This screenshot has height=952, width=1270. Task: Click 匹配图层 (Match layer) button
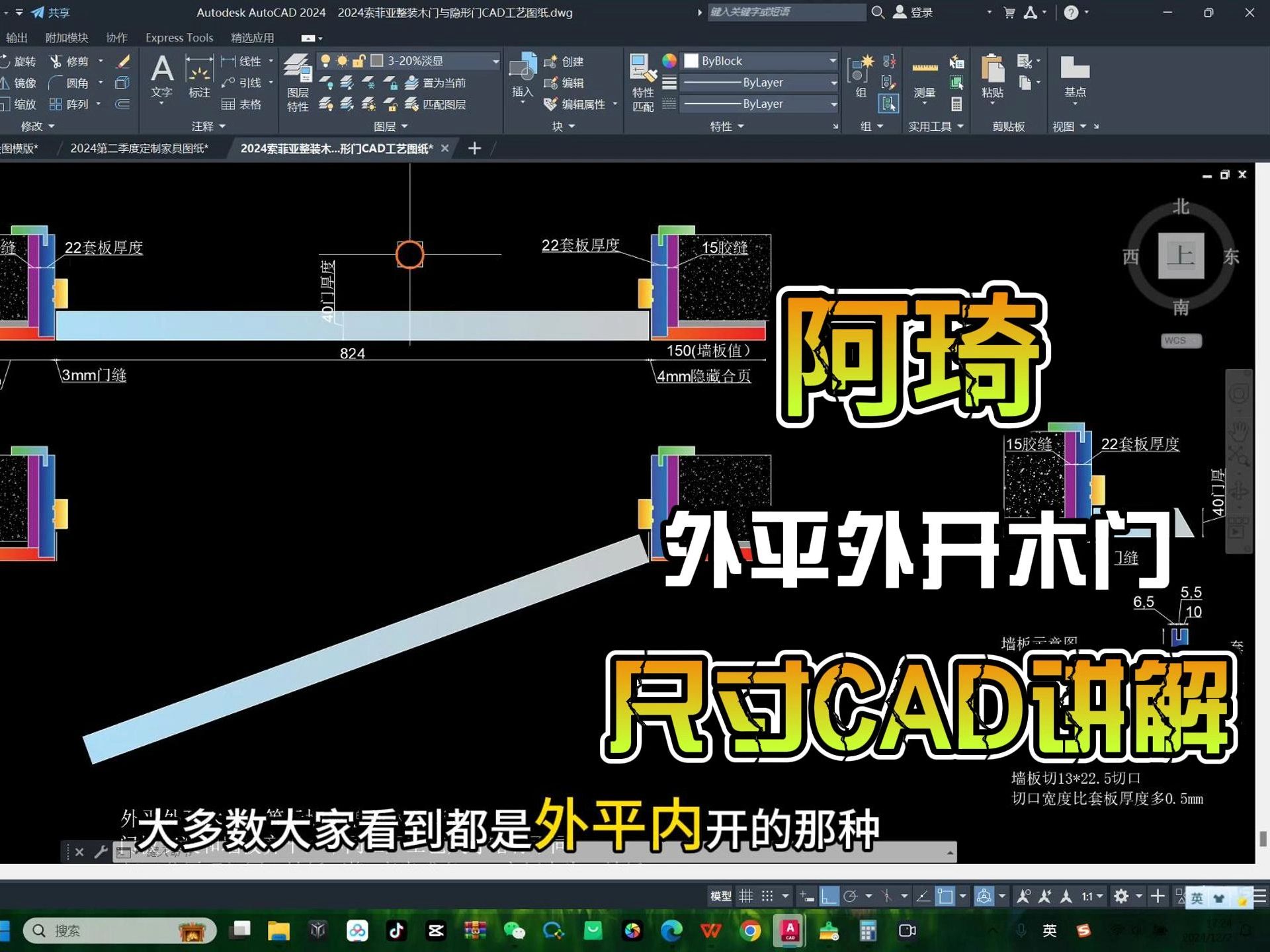(x=435, y=104)
